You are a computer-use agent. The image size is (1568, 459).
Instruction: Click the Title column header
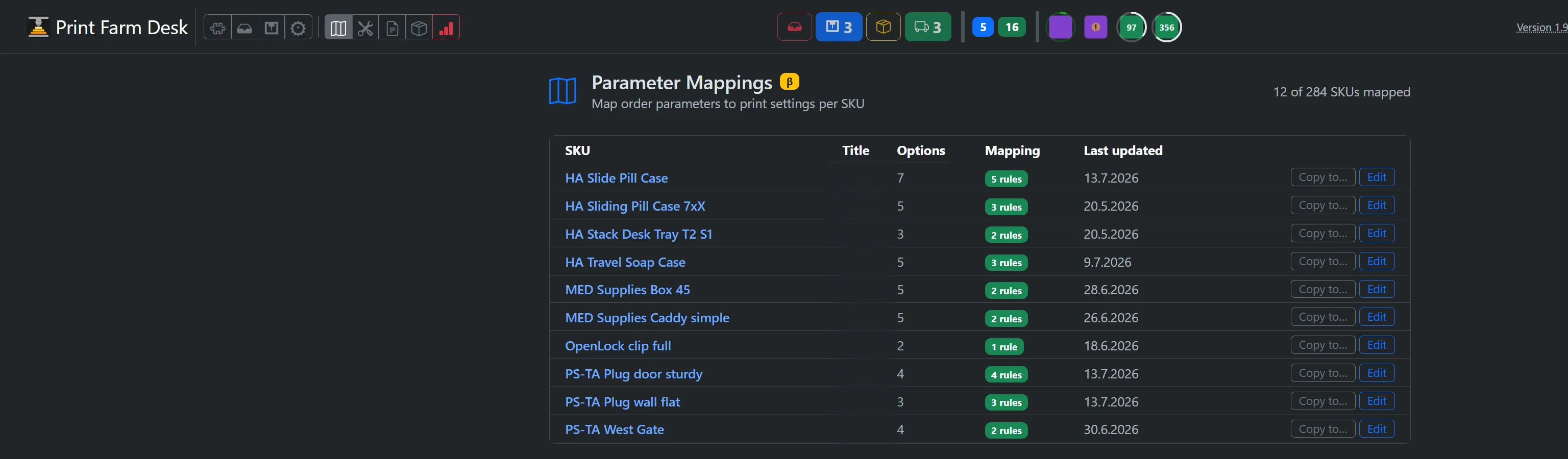point(855,150)
